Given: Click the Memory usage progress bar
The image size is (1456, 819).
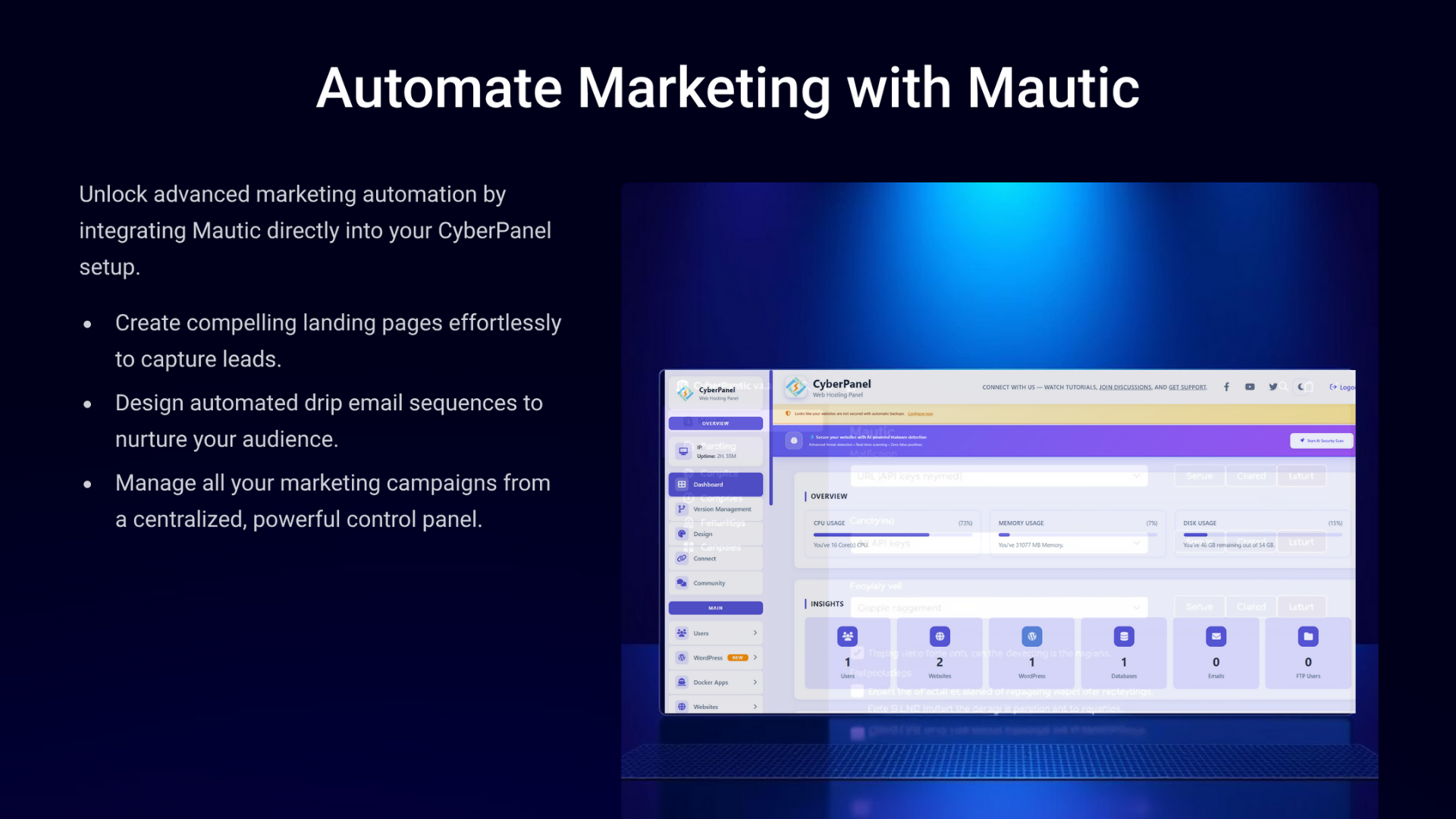Looking at the screenshot, I should coord(1078,535).
